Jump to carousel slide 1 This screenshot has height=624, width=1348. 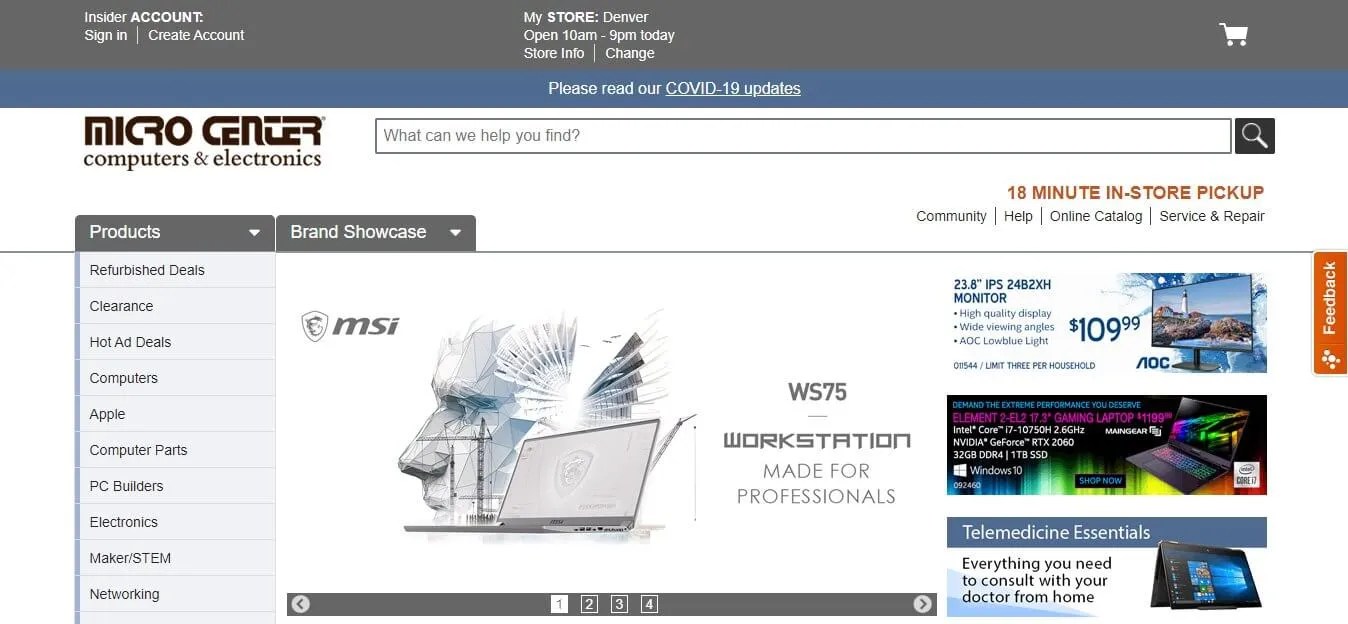[x=559, y=604]
